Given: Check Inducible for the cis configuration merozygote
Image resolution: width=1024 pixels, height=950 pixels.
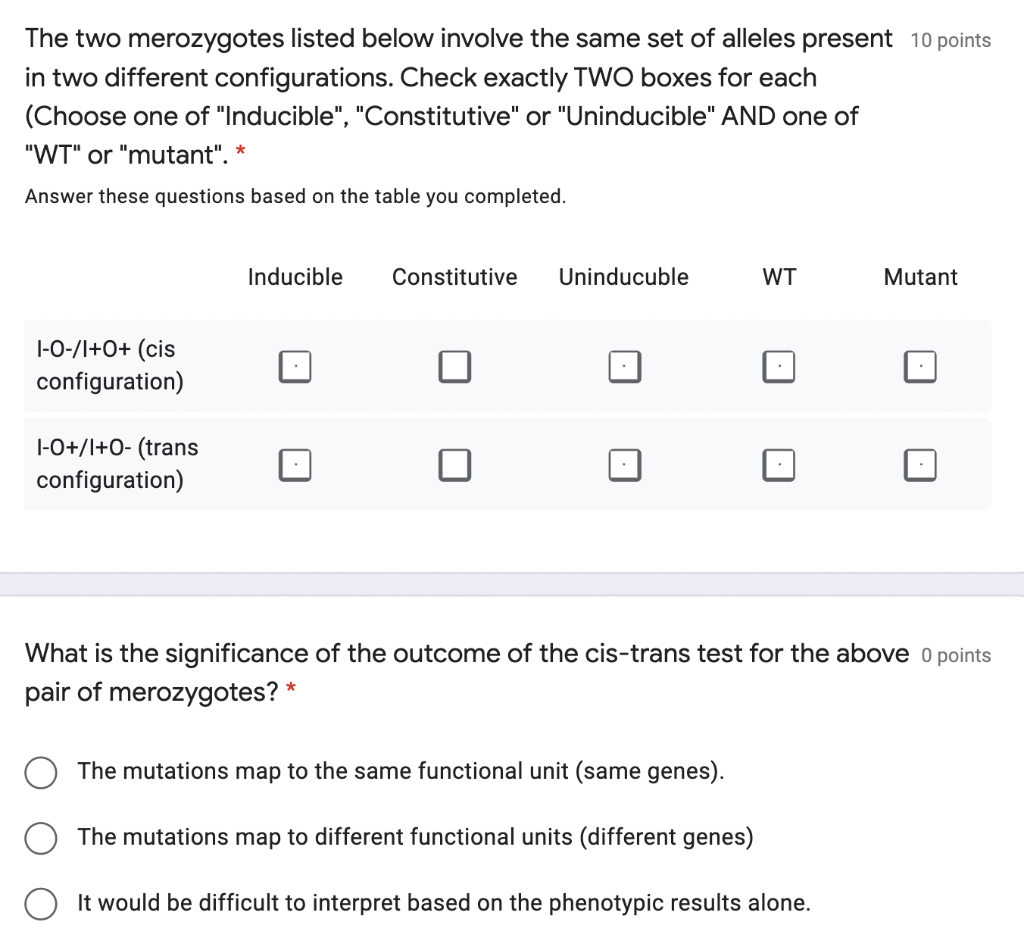Looking at the screenshot, I should (295, 366).
